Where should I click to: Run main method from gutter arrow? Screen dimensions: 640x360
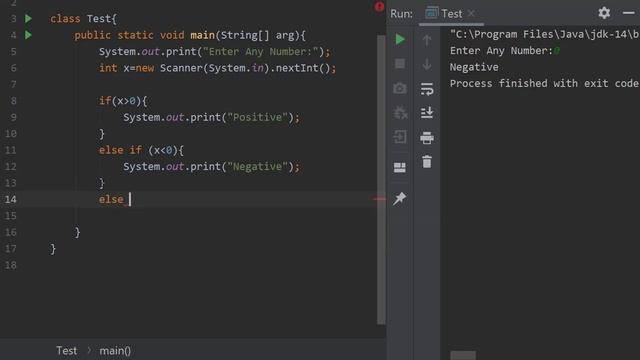(28, 35)
